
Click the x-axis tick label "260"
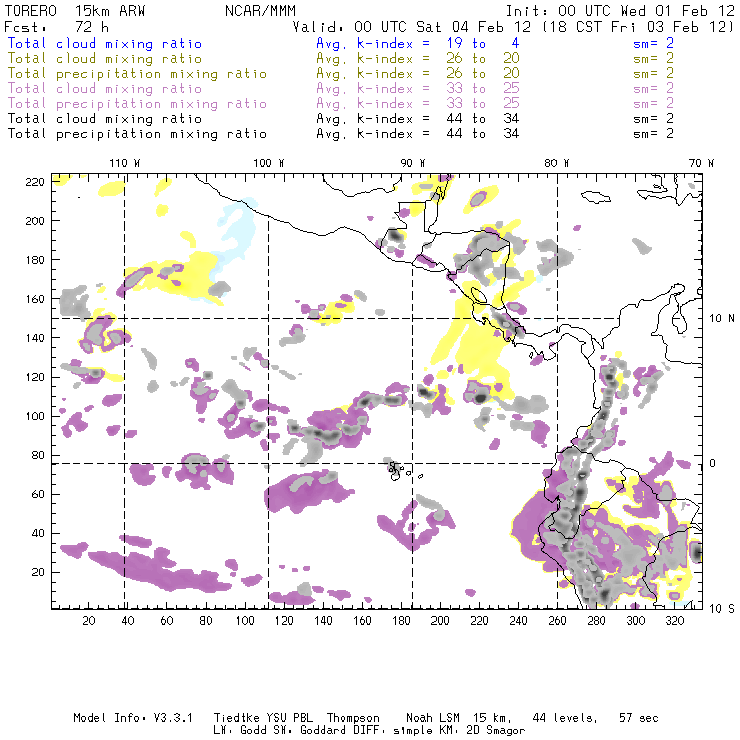(x=557, y=621)
